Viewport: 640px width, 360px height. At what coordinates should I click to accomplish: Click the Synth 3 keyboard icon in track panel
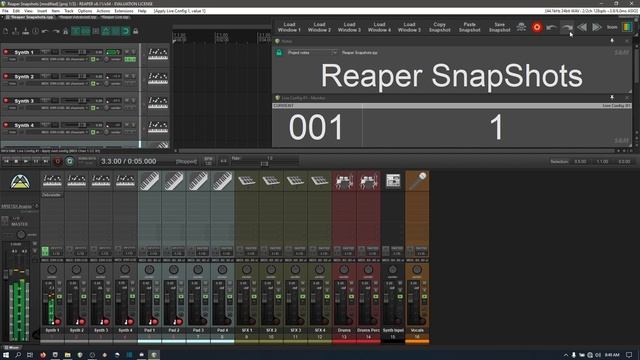pos(158,102)
